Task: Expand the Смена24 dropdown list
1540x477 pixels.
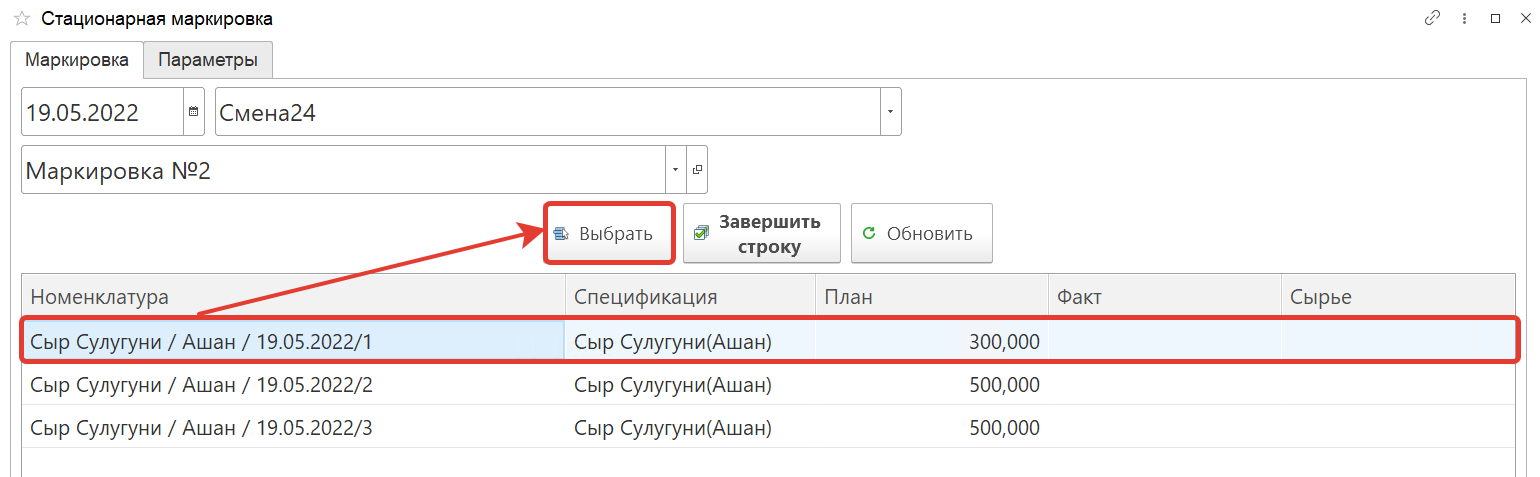Action: click(x=890, y=112)
